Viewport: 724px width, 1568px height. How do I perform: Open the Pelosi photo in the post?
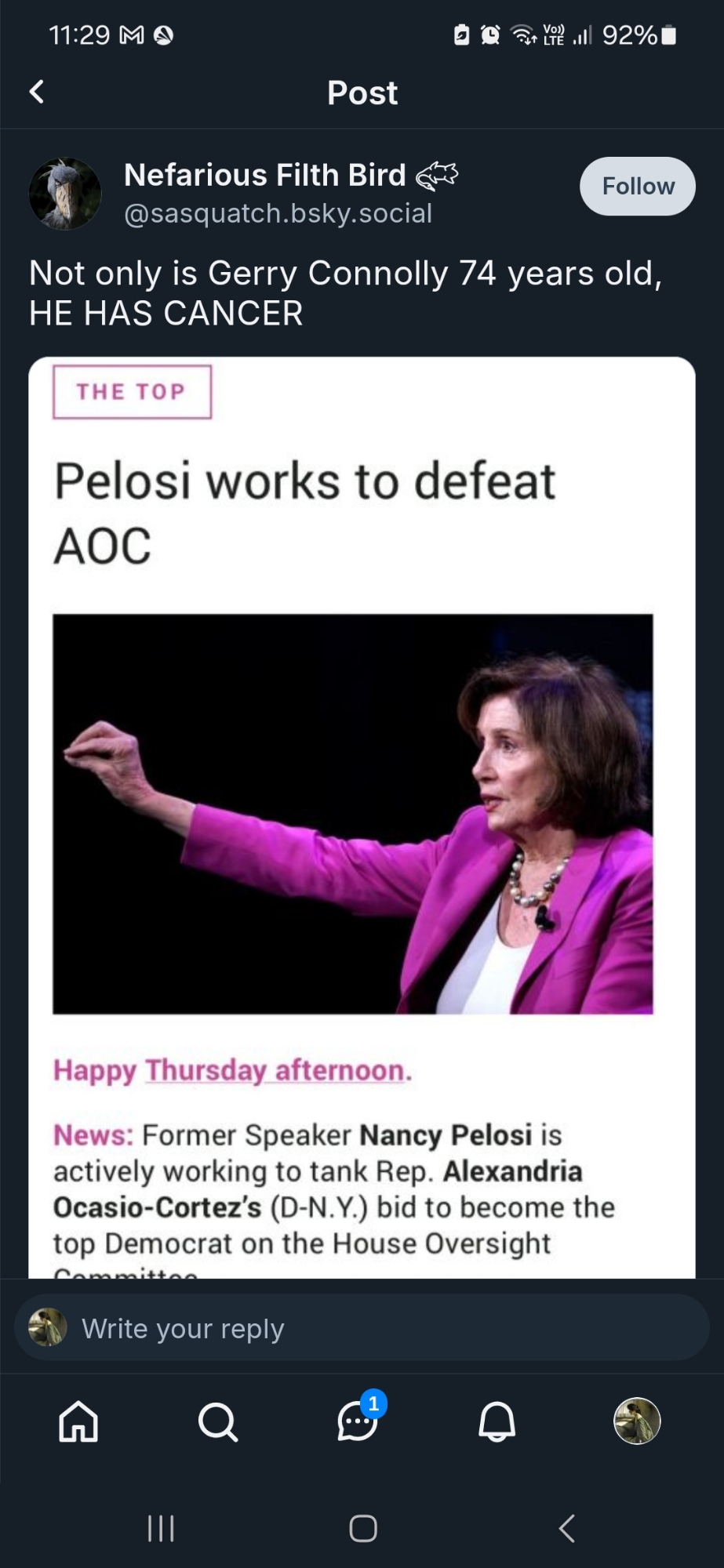point(352,814)
